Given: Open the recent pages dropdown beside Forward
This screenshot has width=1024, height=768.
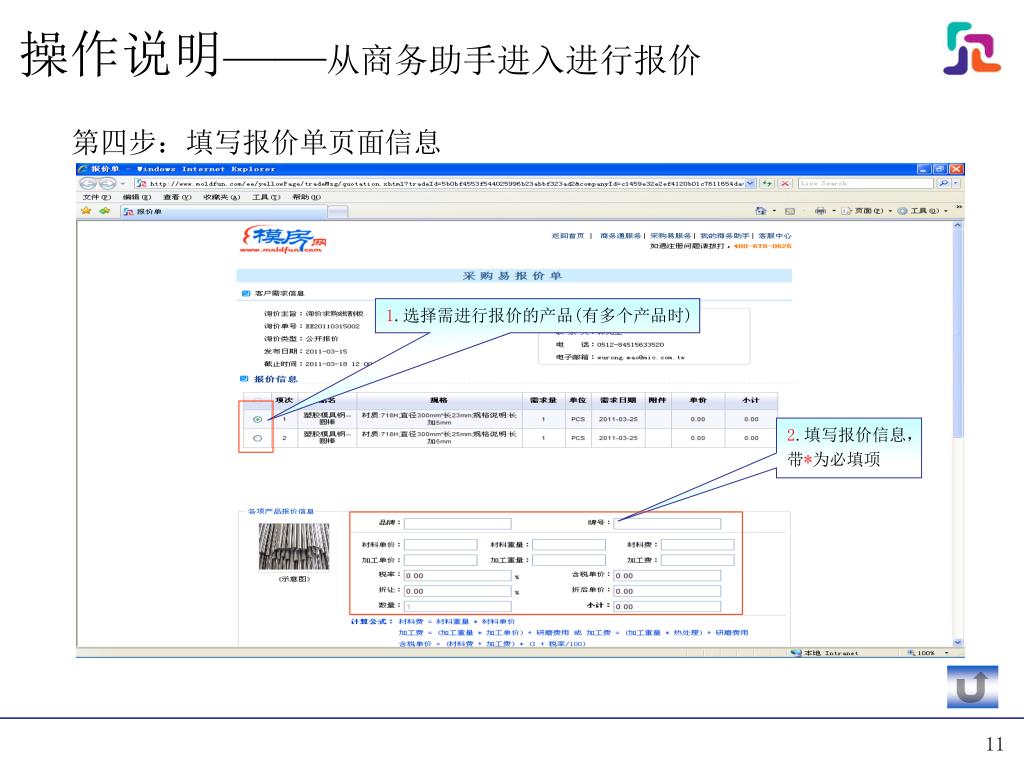Looking at the screenshot, I should tap(122, 184).
